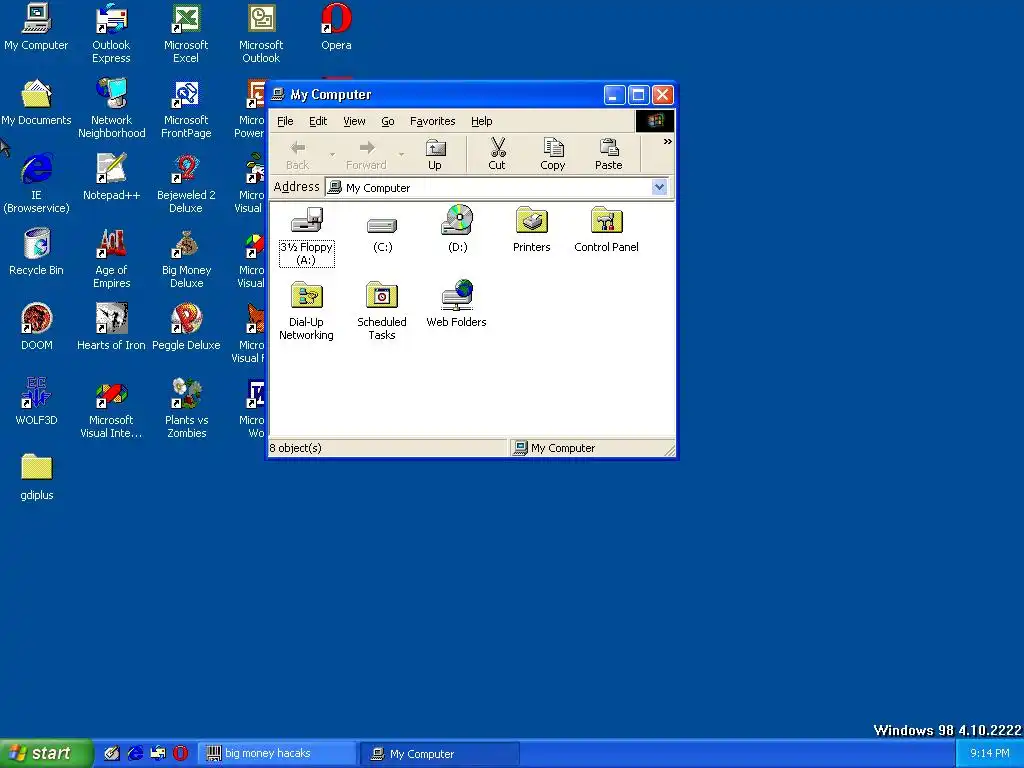The height and width of the screenshot is (768, 1024).
Task: Select the (D:) CD-ROM drive icon
Action: tap(457, 229)
